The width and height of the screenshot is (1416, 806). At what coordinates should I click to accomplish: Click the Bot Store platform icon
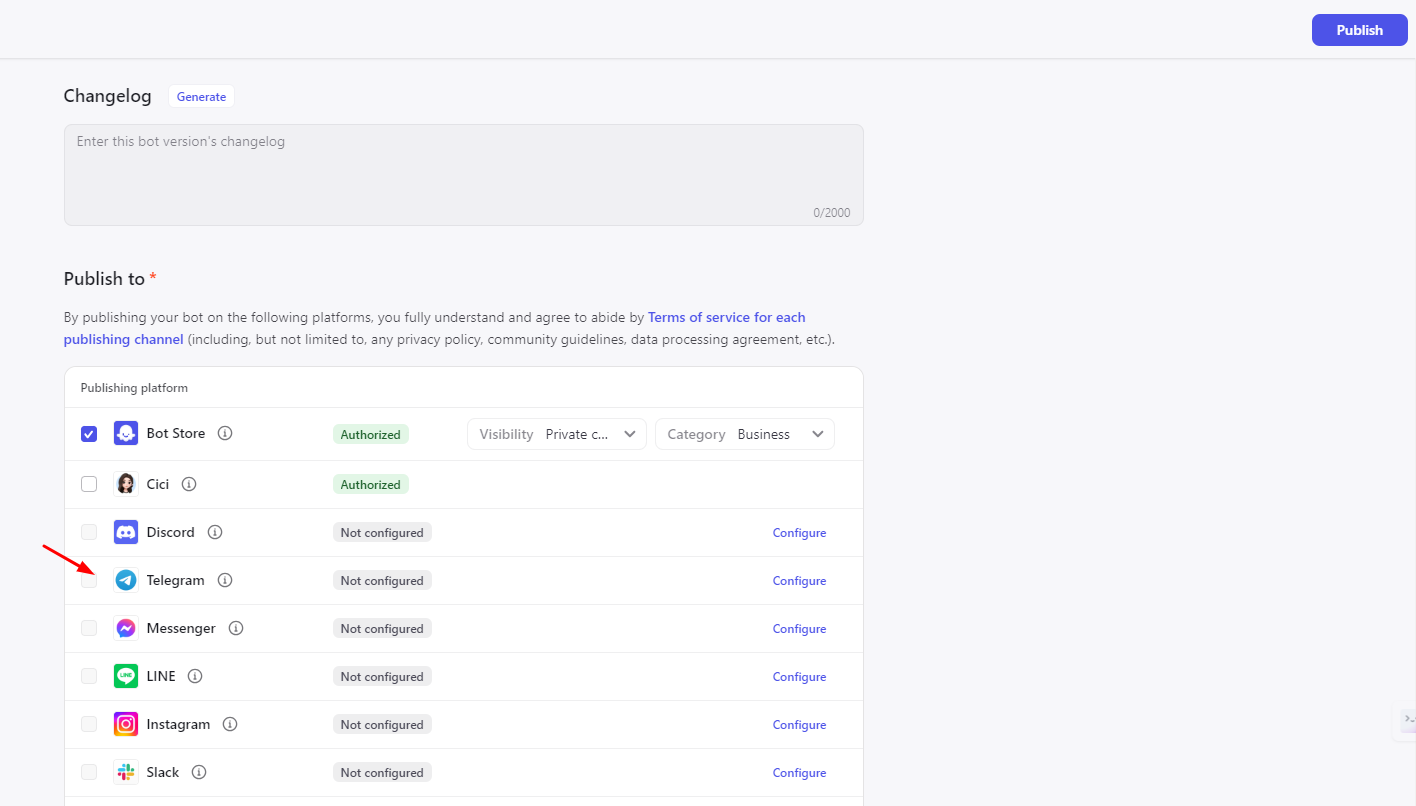tap(126, 433)
